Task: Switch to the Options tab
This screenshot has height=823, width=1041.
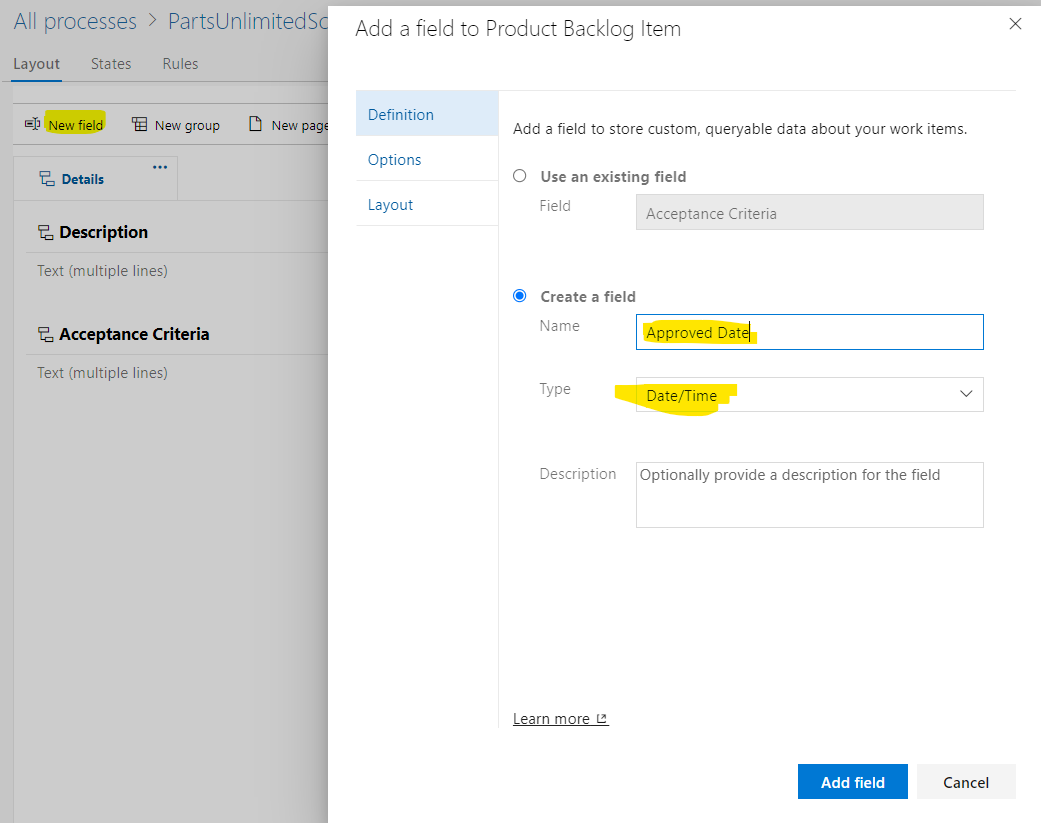Action: (395, 159)
